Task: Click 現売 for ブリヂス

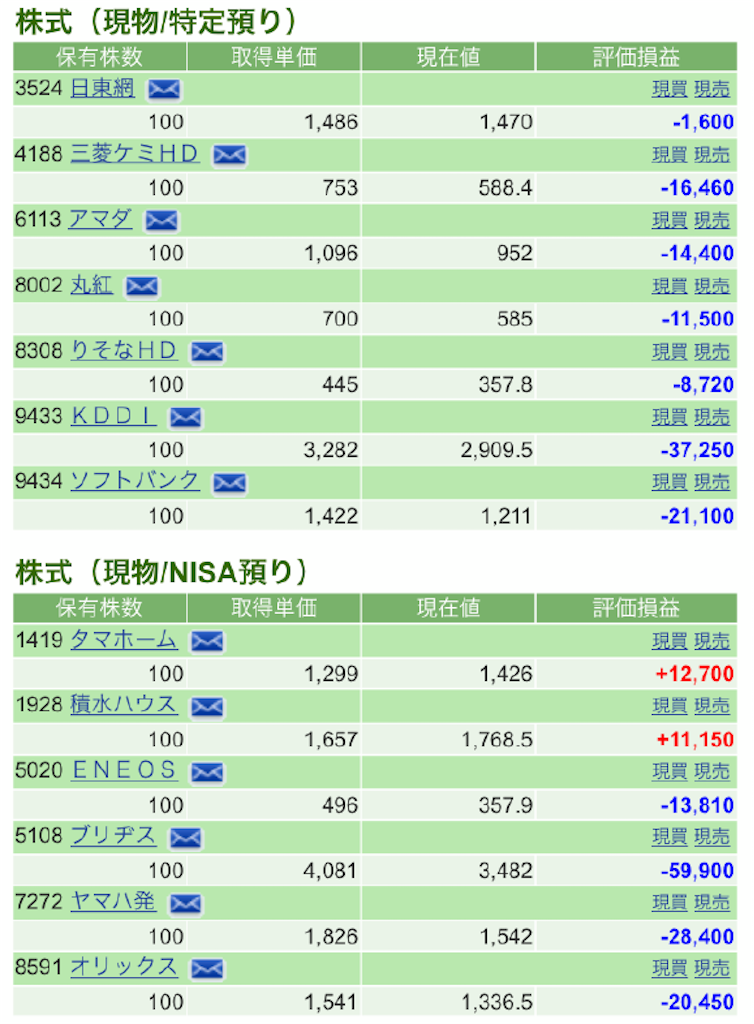Action: [x=712, y=837]
